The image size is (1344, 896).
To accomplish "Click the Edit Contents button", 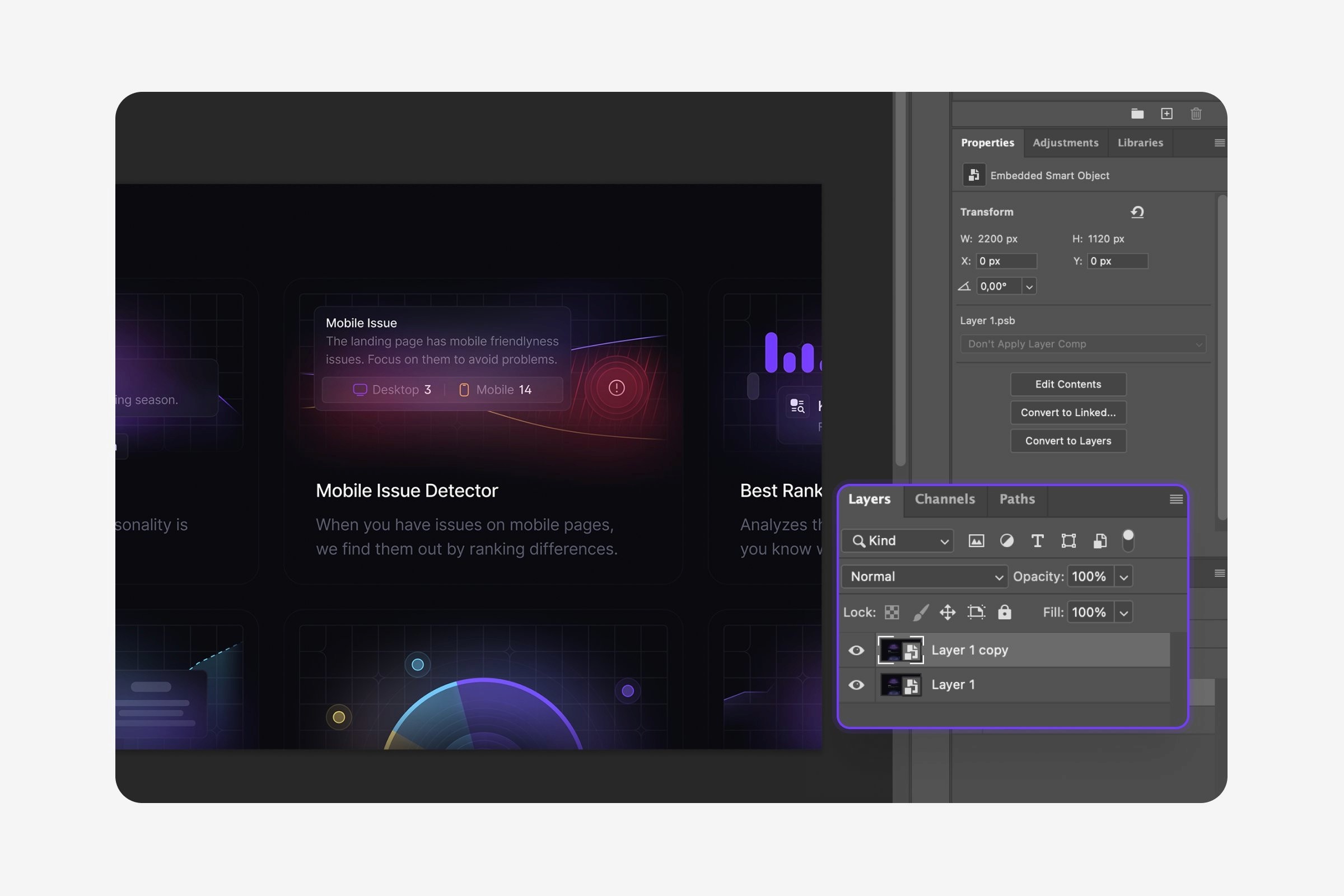I will coord(1067,384).
